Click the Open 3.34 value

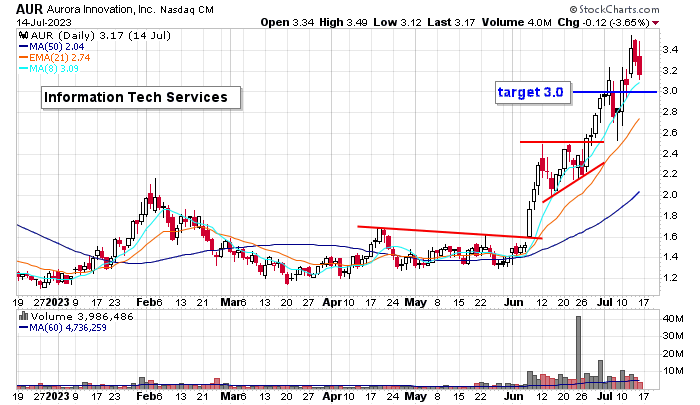coord(287,22)
